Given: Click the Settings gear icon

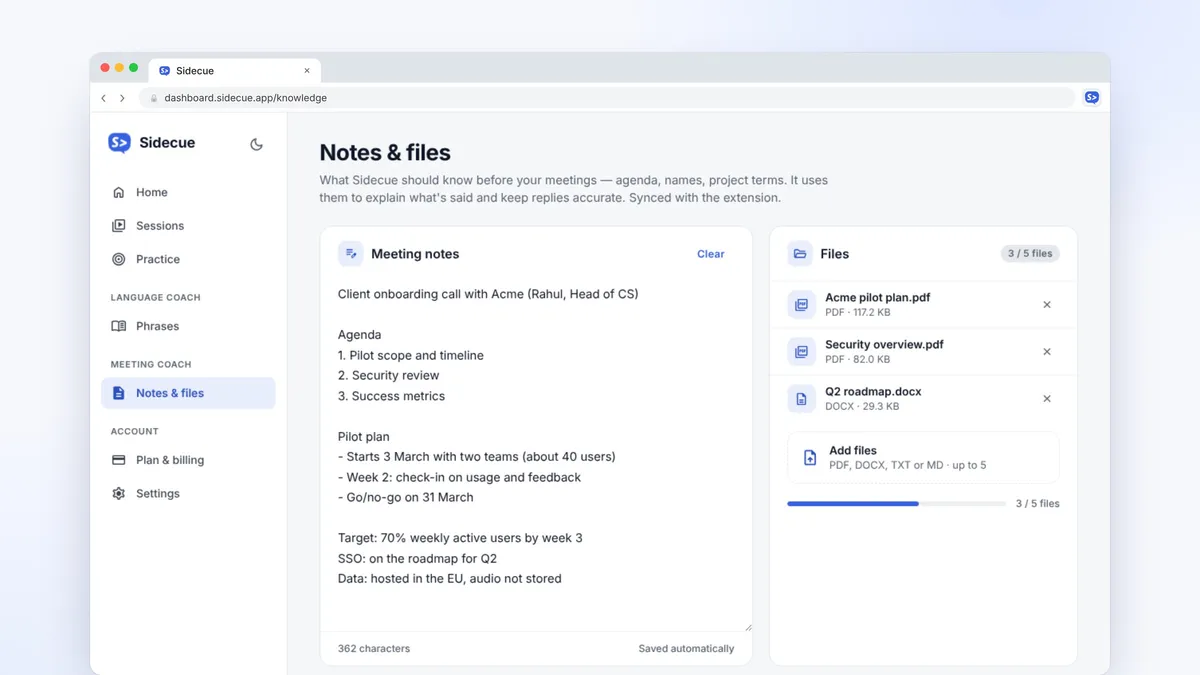Looking at the screenshot, I should click(119, 494).
